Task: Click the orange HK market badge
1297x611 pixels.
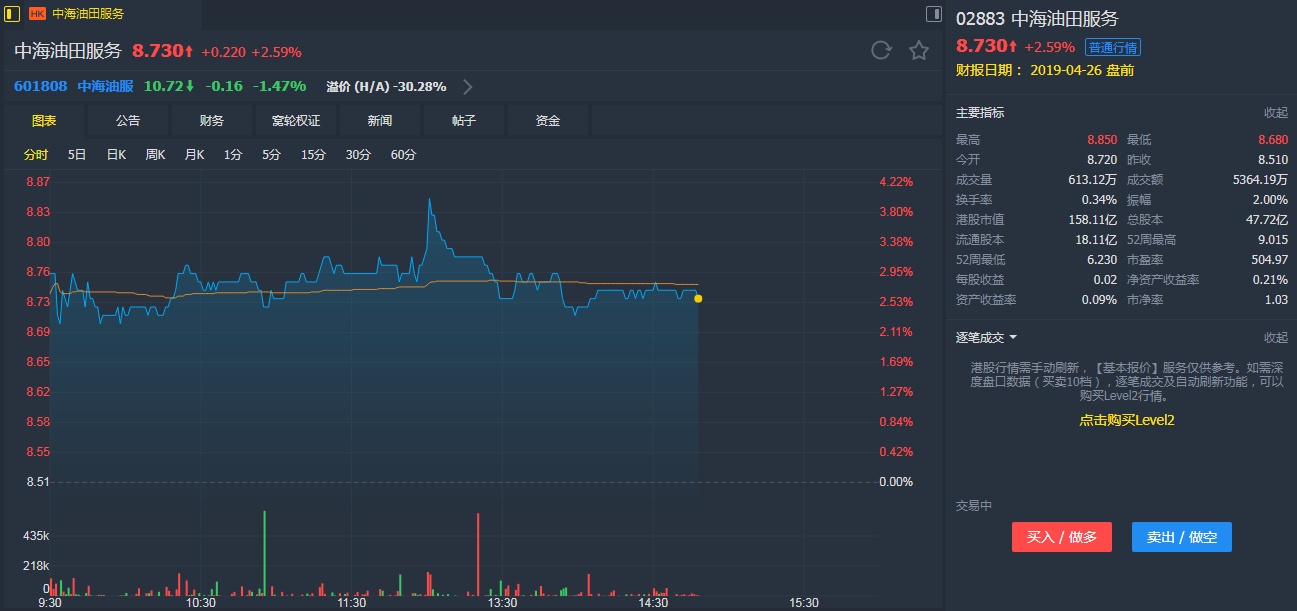Action: click(x=37, y=14)
